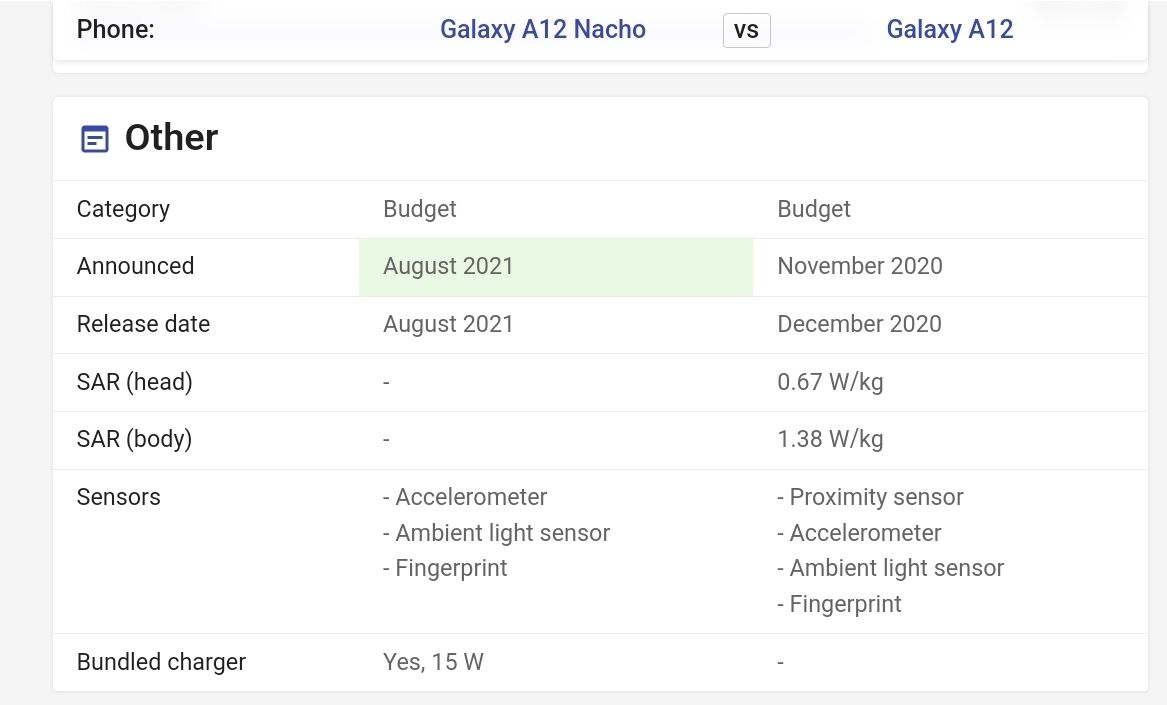Click the Sensors row label
Screen dimensions: 1167x705
(x=118, y=497)
